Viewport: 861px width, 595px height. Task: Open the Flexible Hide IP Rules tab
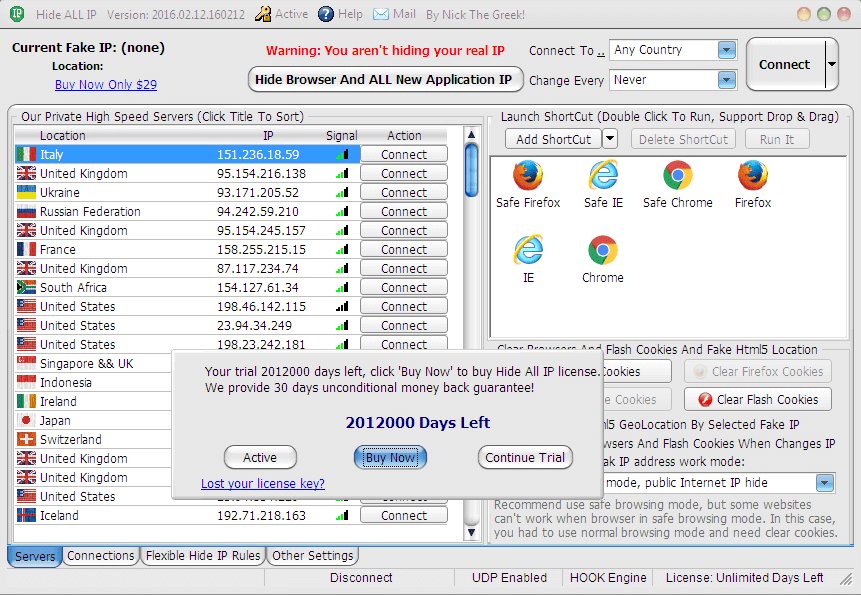tap(203, 555)
